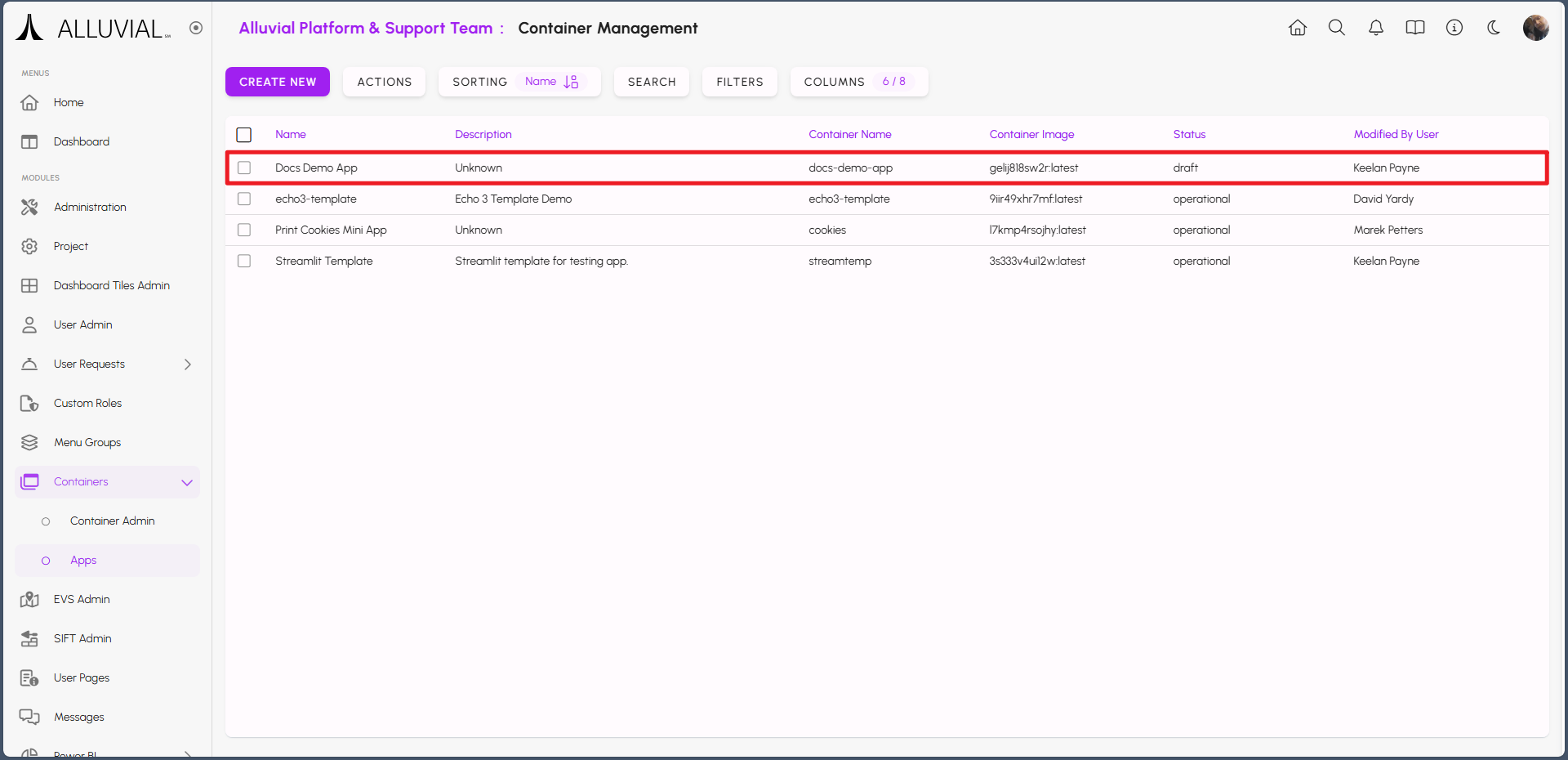Image resolution: width=1568 pixels, height=760 pixels.
Task: Open the documentation book icon
Action: click(1414, 28)
